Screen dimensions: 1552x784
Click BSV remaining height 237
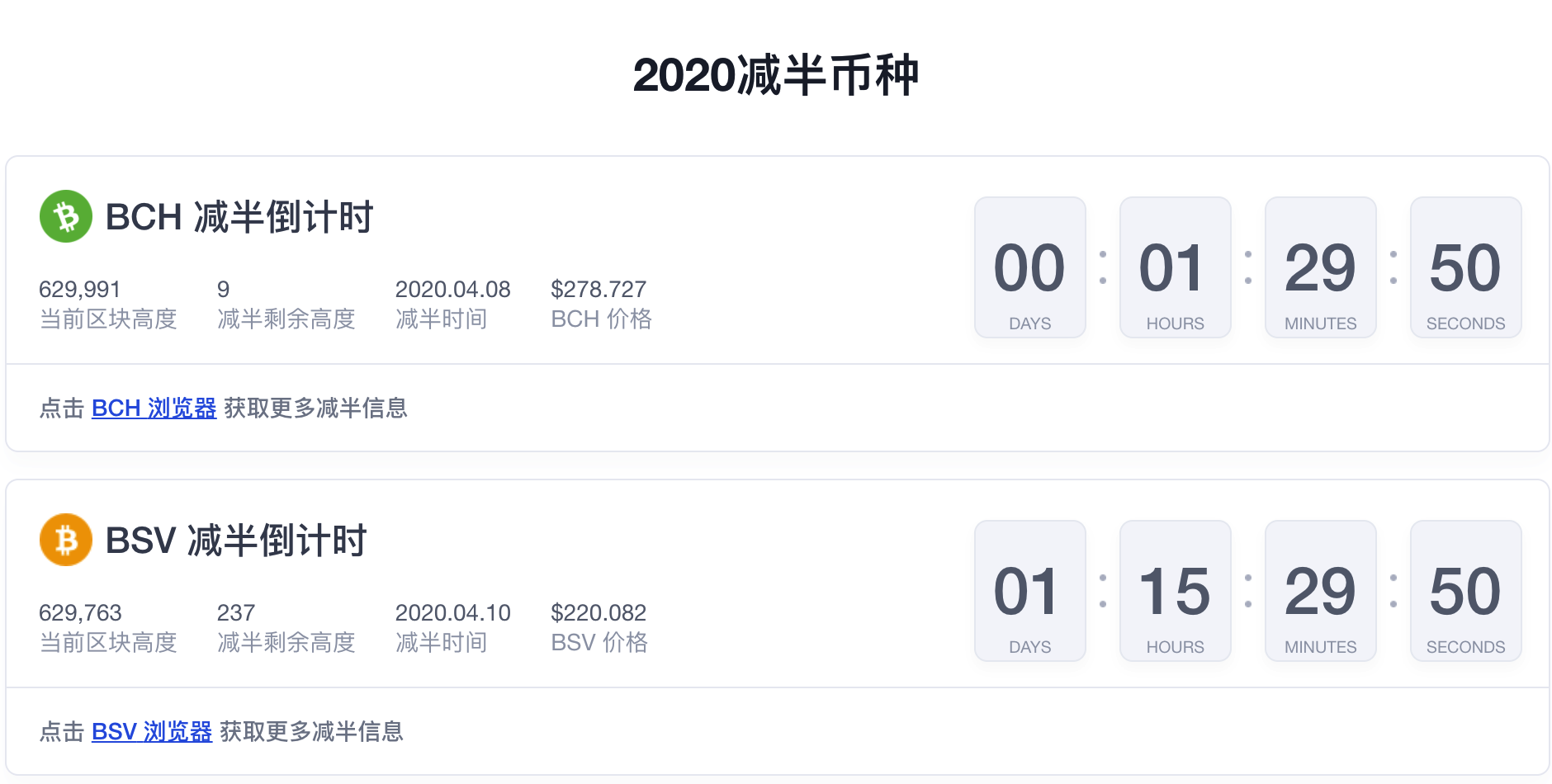tap(236, 612)
